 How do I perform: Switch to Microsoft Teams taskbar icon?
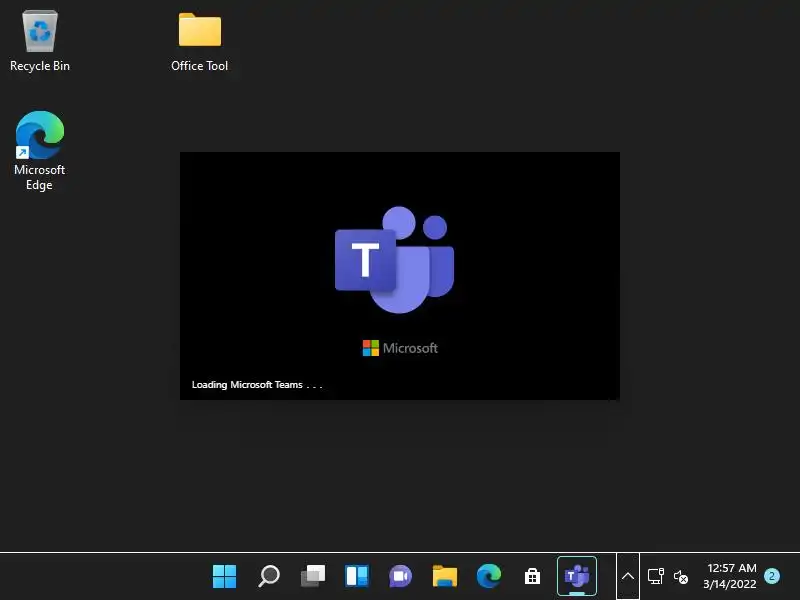coord(577,577)
